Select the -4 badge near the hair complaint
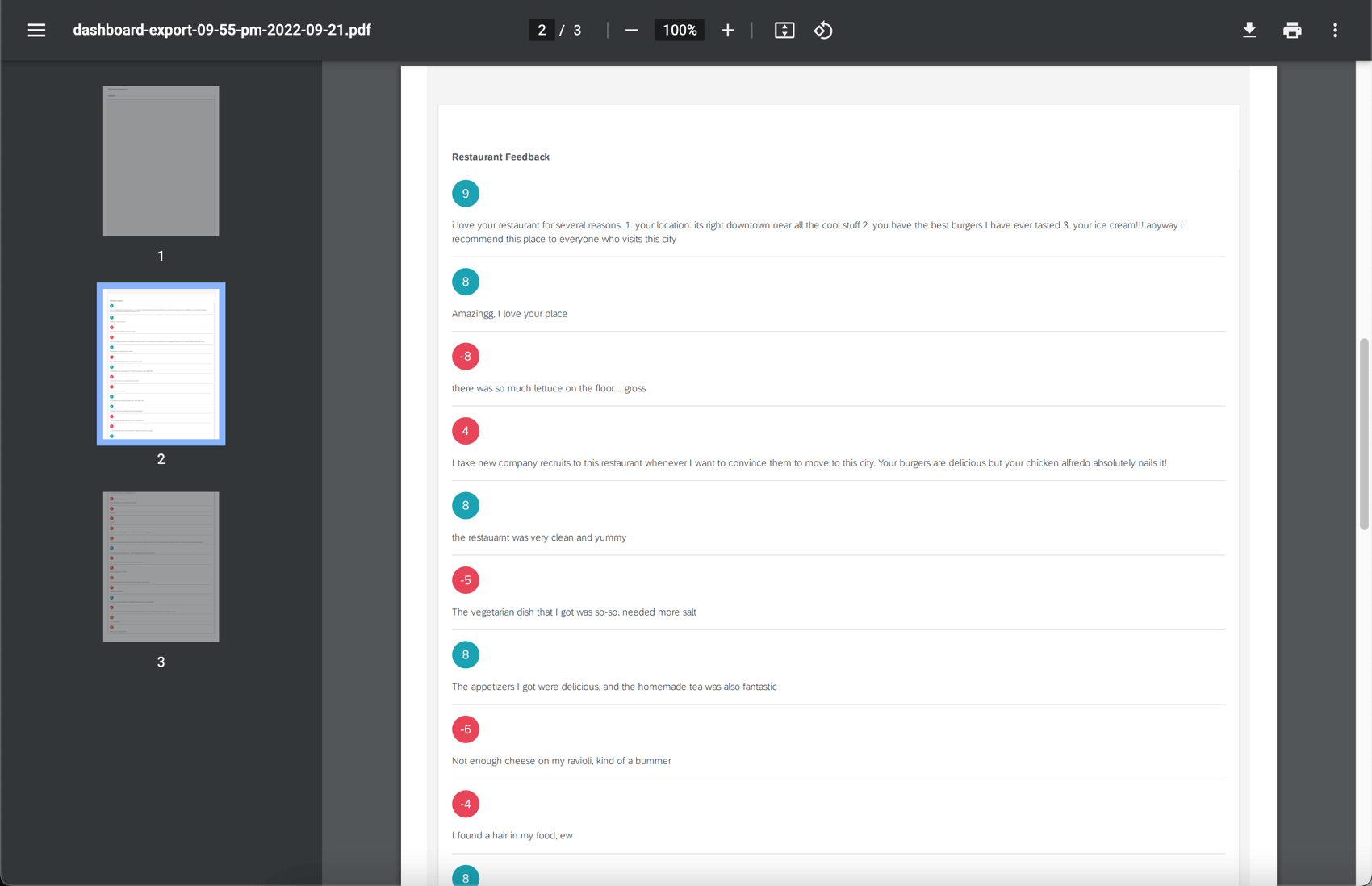The width and height of the screenshot is (1372, 886). pyautogui.click(x=466, y=804)
